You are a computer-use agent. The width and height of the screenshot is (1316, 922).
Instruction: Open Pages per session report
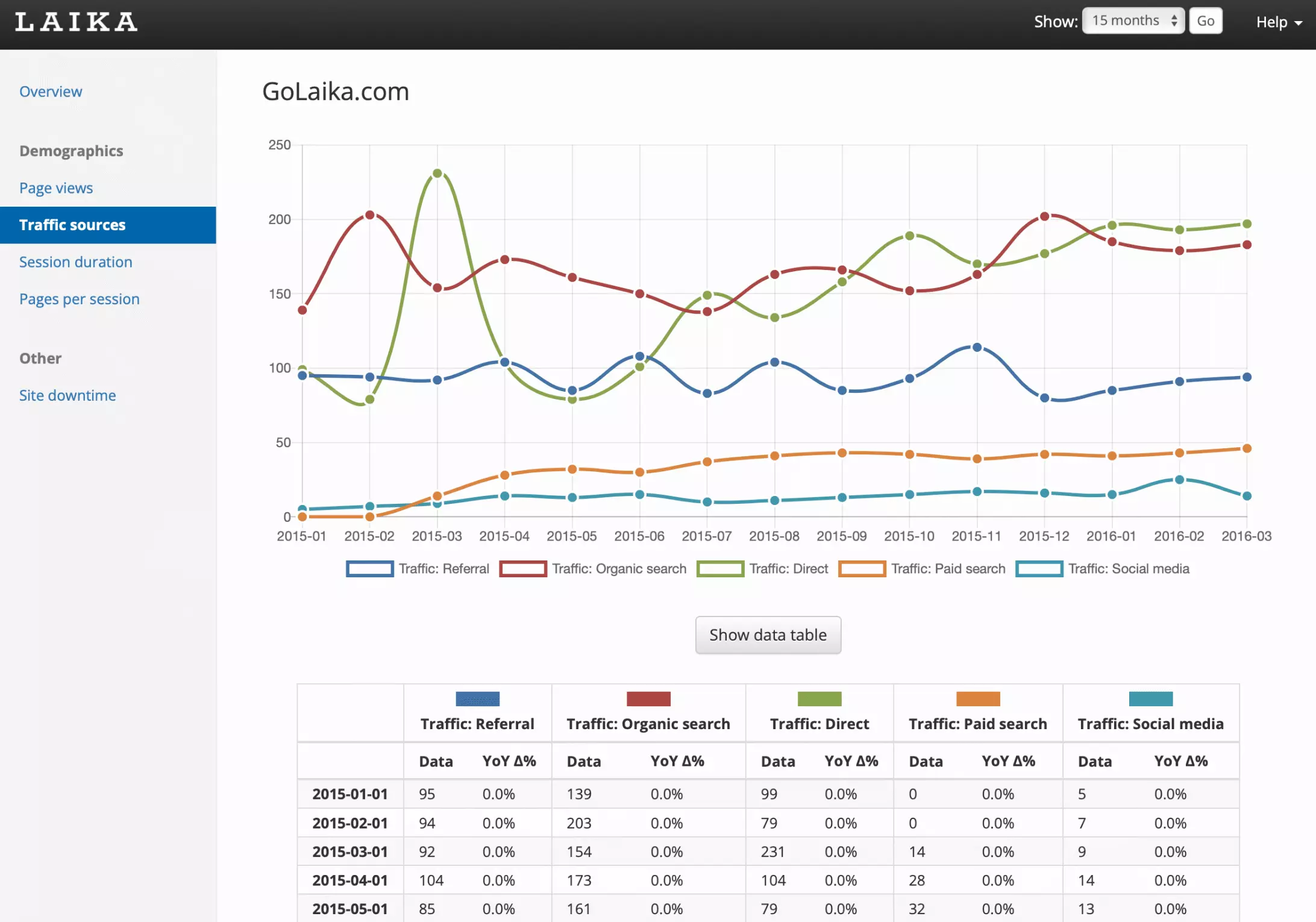pos(80,299)
